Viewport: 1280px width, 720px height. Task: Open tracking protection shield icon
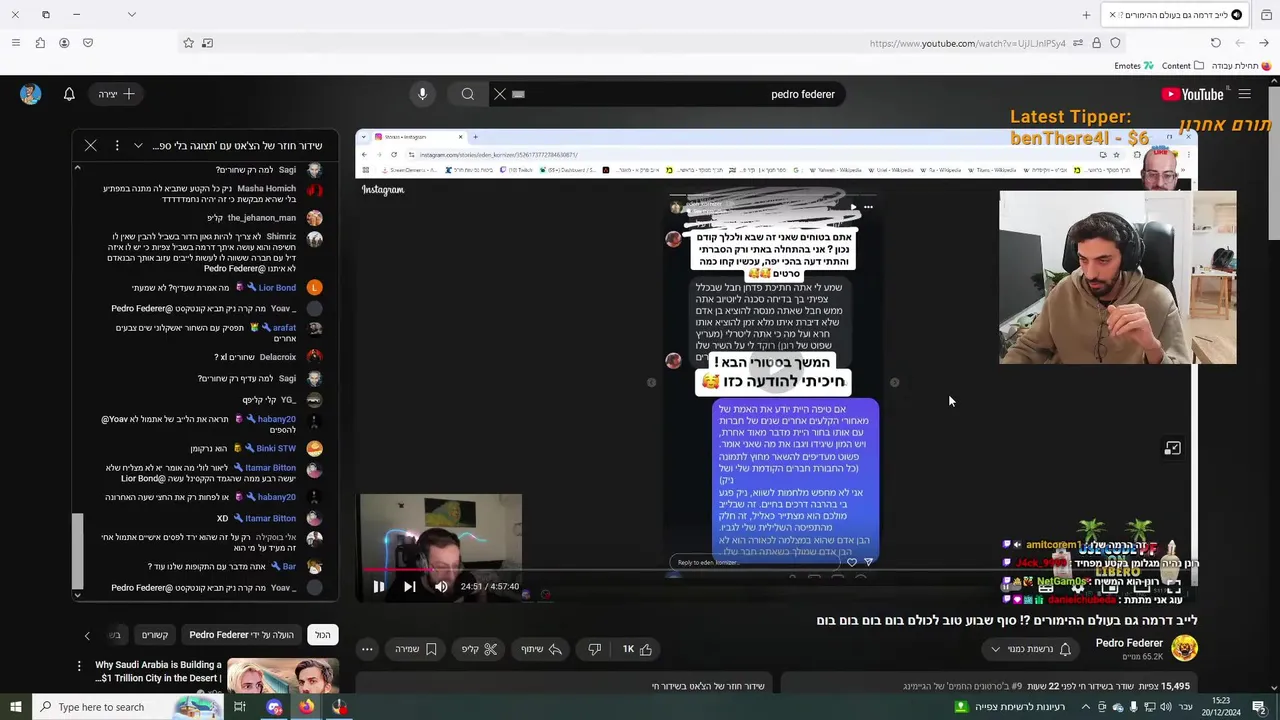1116,43
